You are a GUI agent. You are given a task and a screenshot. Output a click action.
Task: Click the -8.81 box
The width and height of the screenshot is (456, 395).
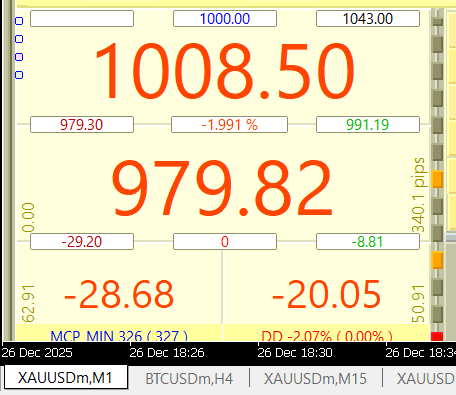click(368, 241)
